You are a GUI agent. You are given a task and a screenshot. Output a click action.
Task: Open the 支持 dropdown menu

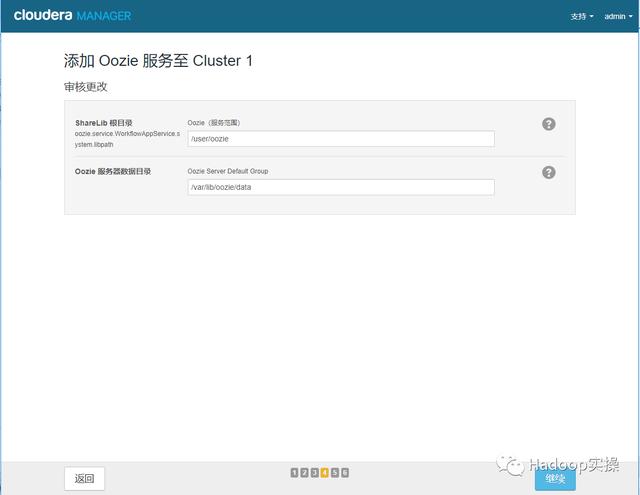[582, 16]
